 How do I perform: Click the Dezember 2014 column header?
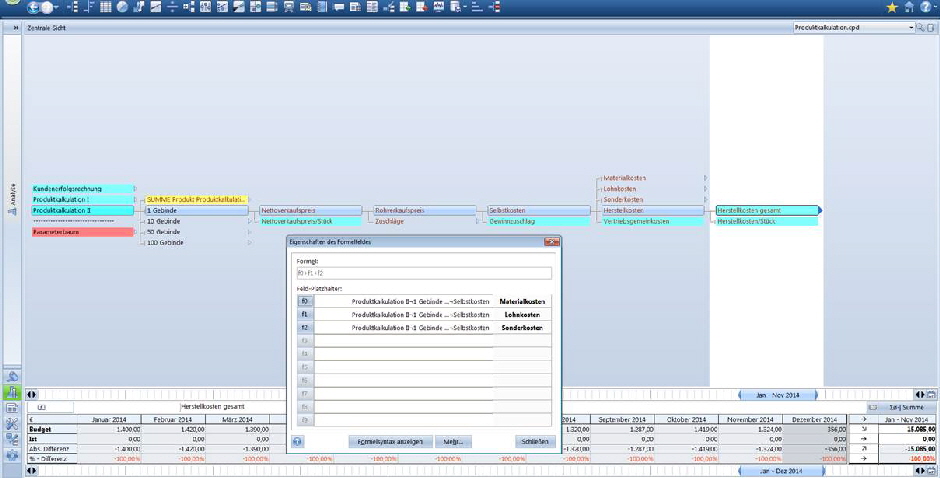814,419
